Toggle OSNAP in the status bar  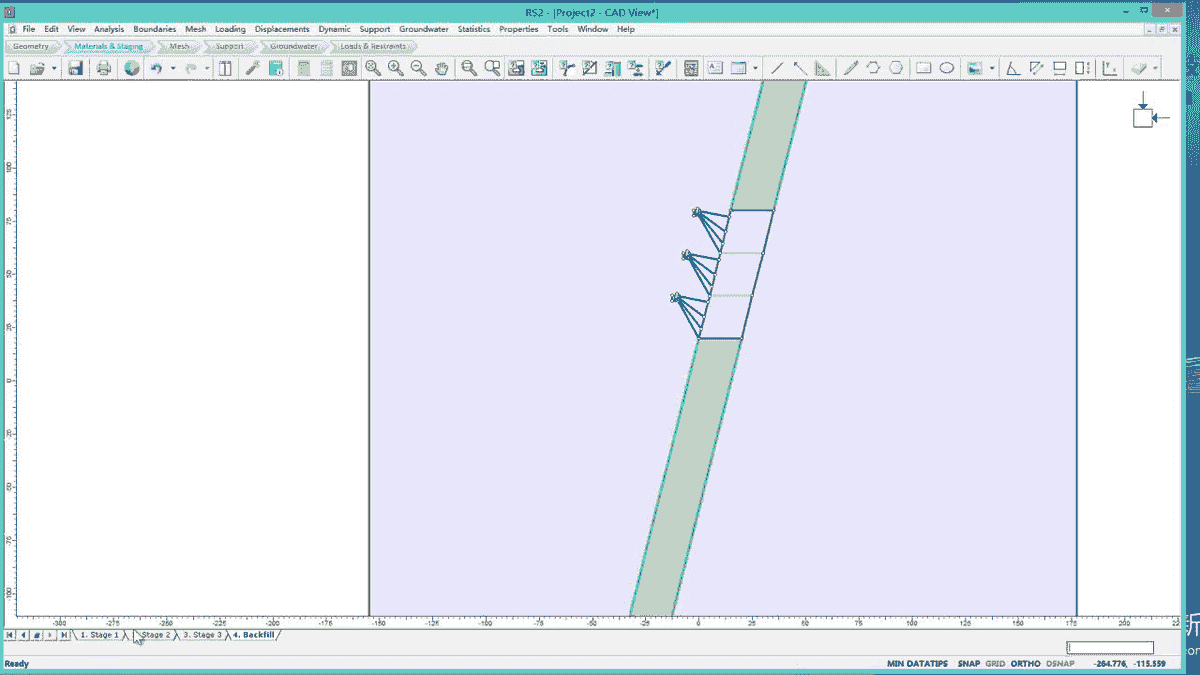pos(1060,664)
